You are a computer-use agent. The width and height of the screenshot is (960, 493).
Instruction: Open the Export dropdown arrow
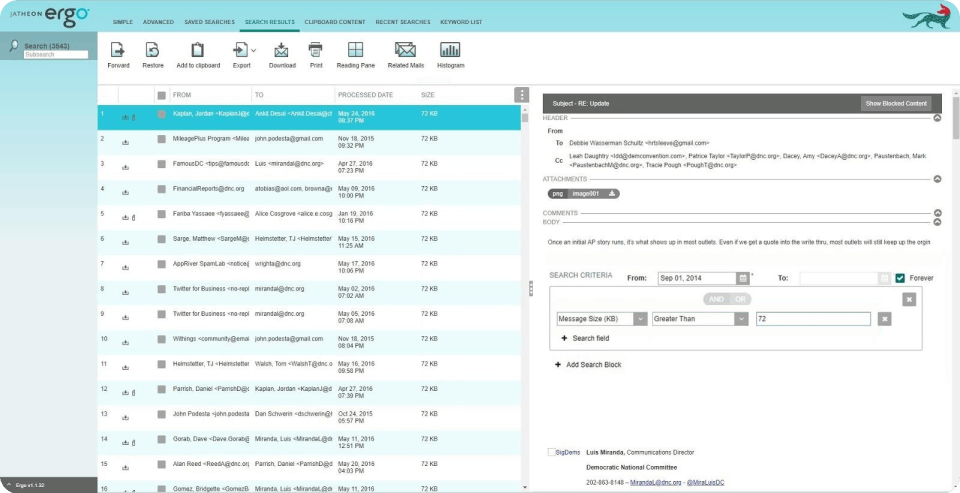point(253,50)
